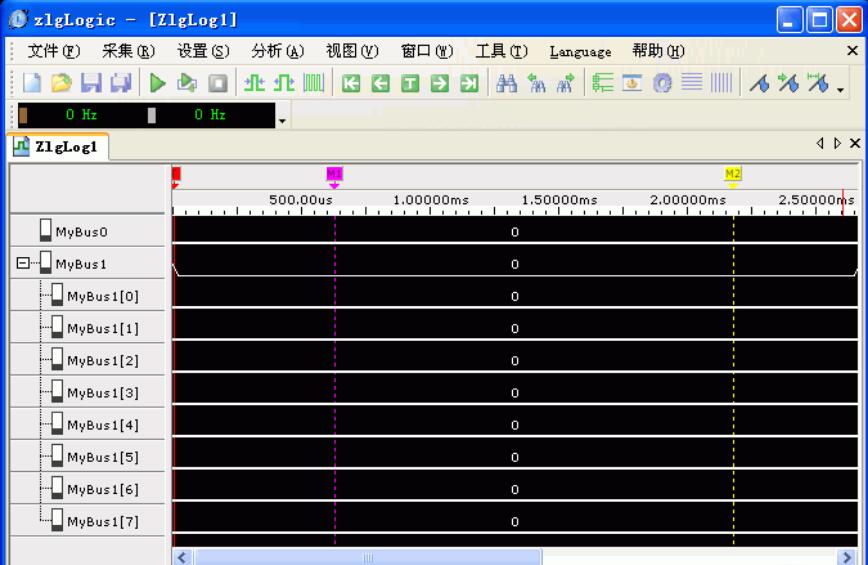
Task: Click the 2.00000ms label on the time ruler
Action: click(x=688, y=200)
